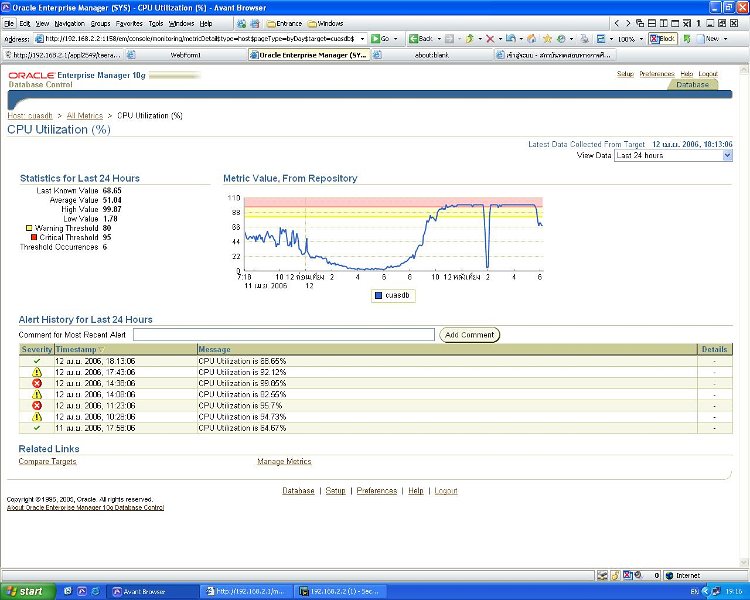Click the top Preferences link

(x=657, y=74)
